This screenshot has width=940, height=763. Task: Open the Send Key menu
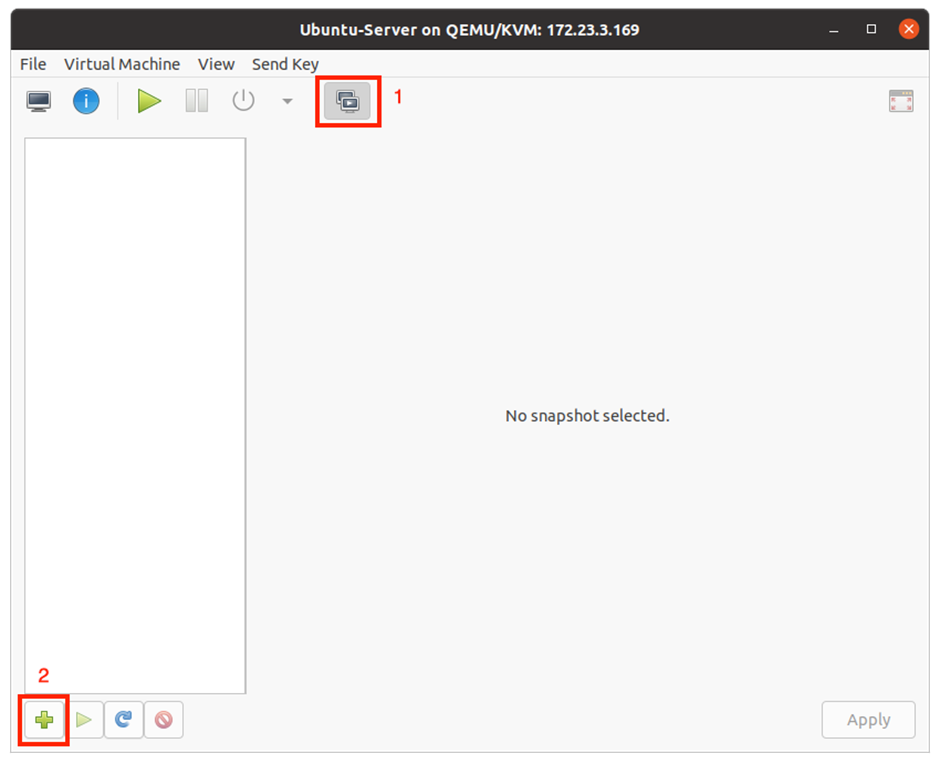point(285,64)
